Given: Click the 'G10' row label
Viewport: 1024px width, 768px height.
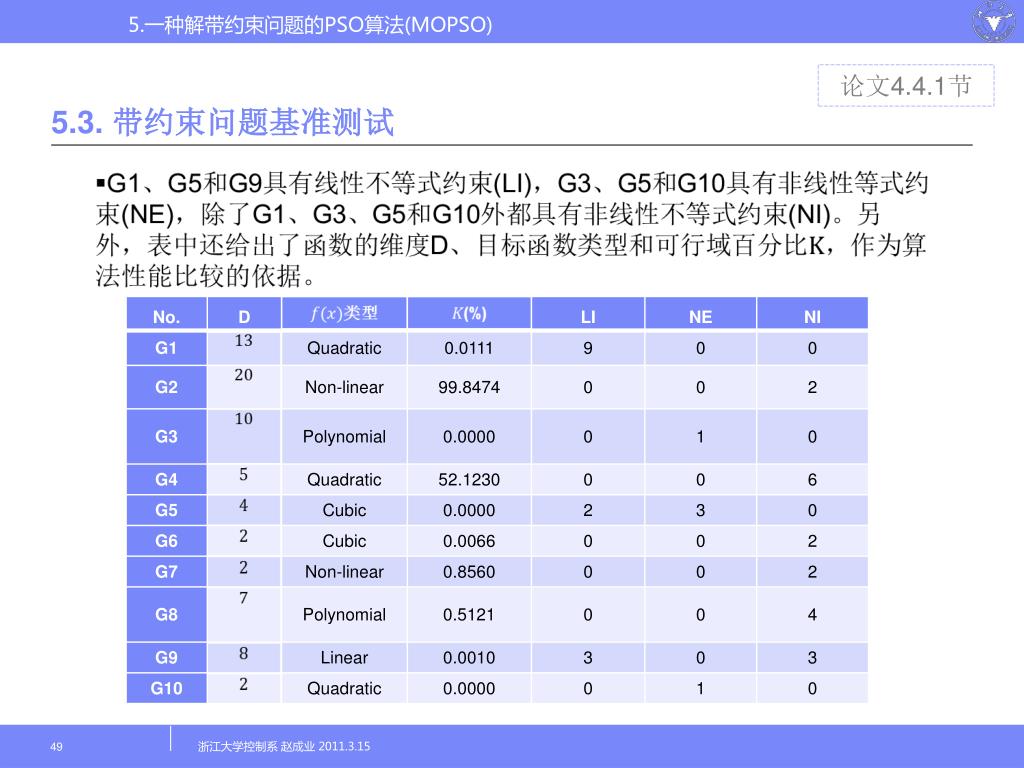Looking at the screenshot, I should (166, 688).
